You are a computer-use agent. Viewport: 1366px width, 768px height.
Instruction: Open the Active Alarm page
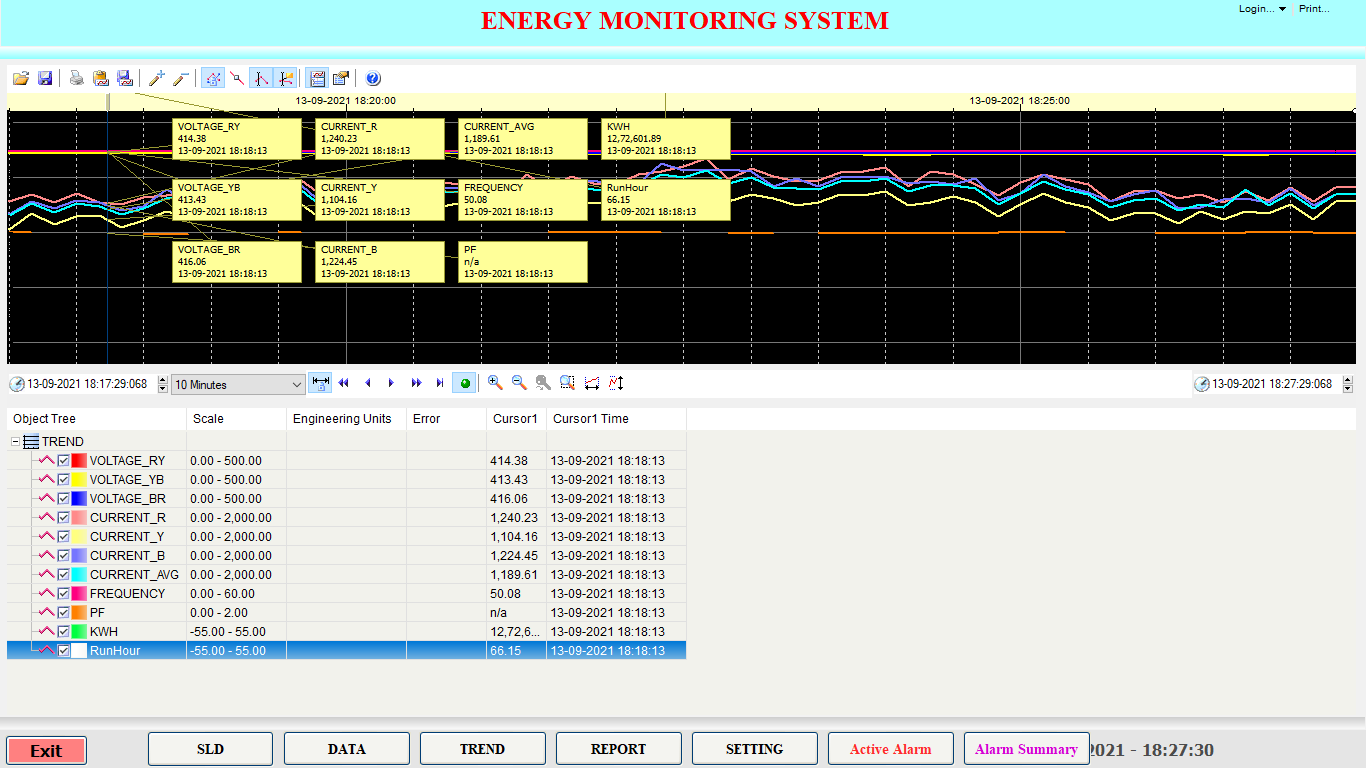point(890,749)
